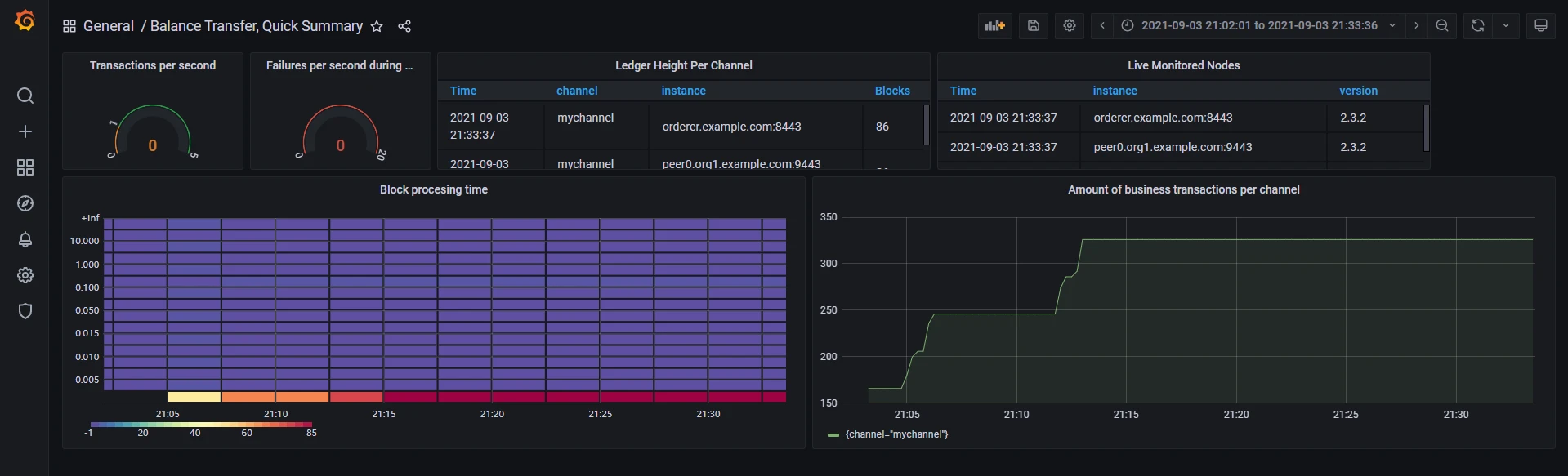
Task: Click the heatmap color scale legend
Action: coord(201,425)
